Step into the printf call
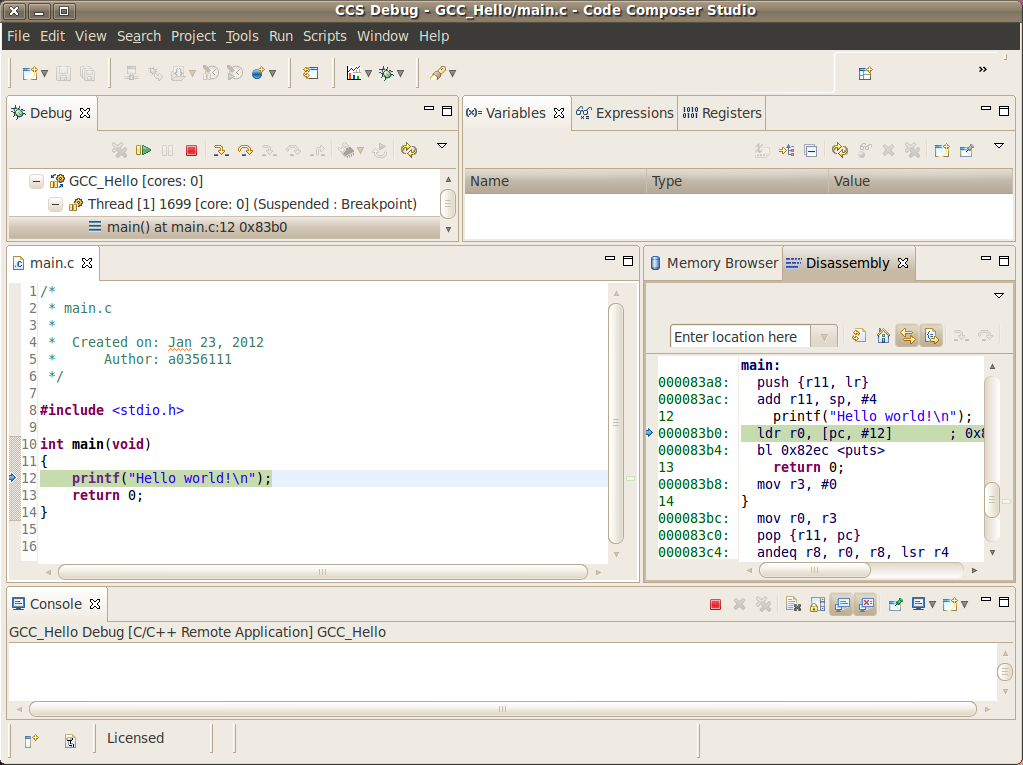The height and width of the screenshot is (765, 1023). [221, 150]
